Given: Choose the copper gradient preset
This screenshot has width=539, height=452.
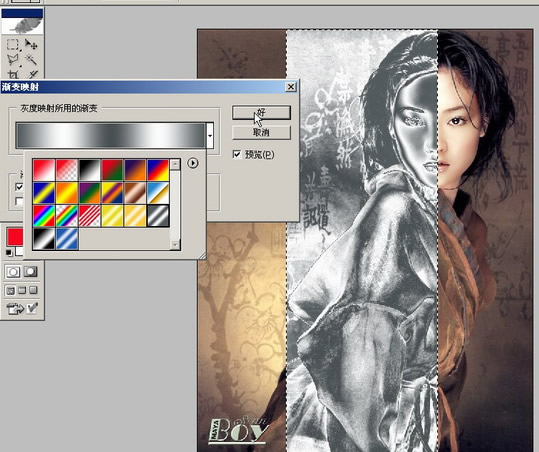Looking at the screenshot, I should pos(135,193).
